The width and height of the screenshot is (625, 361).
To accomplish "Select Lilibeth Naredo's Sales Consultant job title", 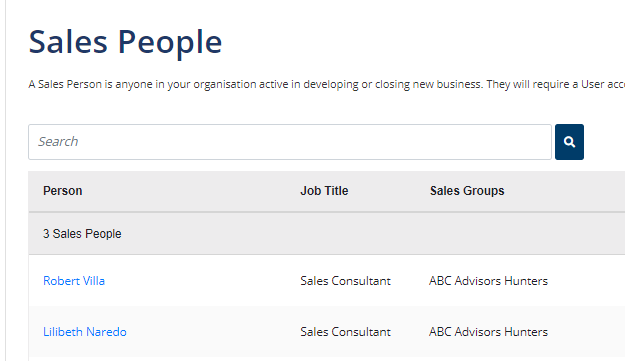I will pyautogui.click(x=345, y=332).
